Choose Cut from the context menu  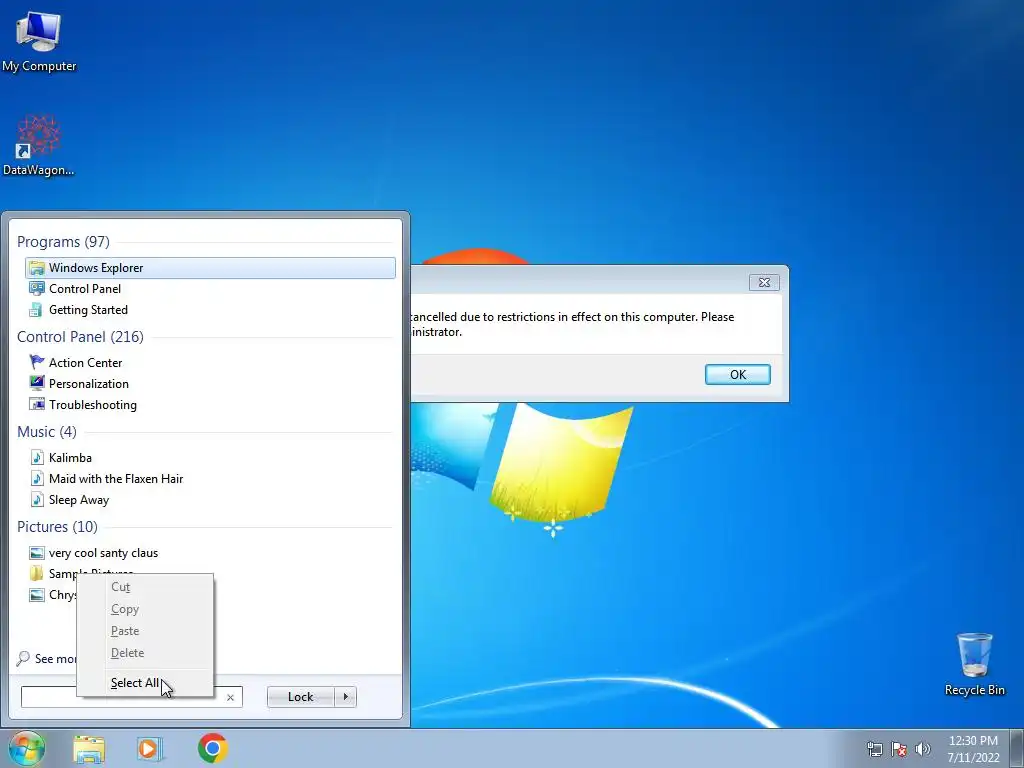click(145, 587)
